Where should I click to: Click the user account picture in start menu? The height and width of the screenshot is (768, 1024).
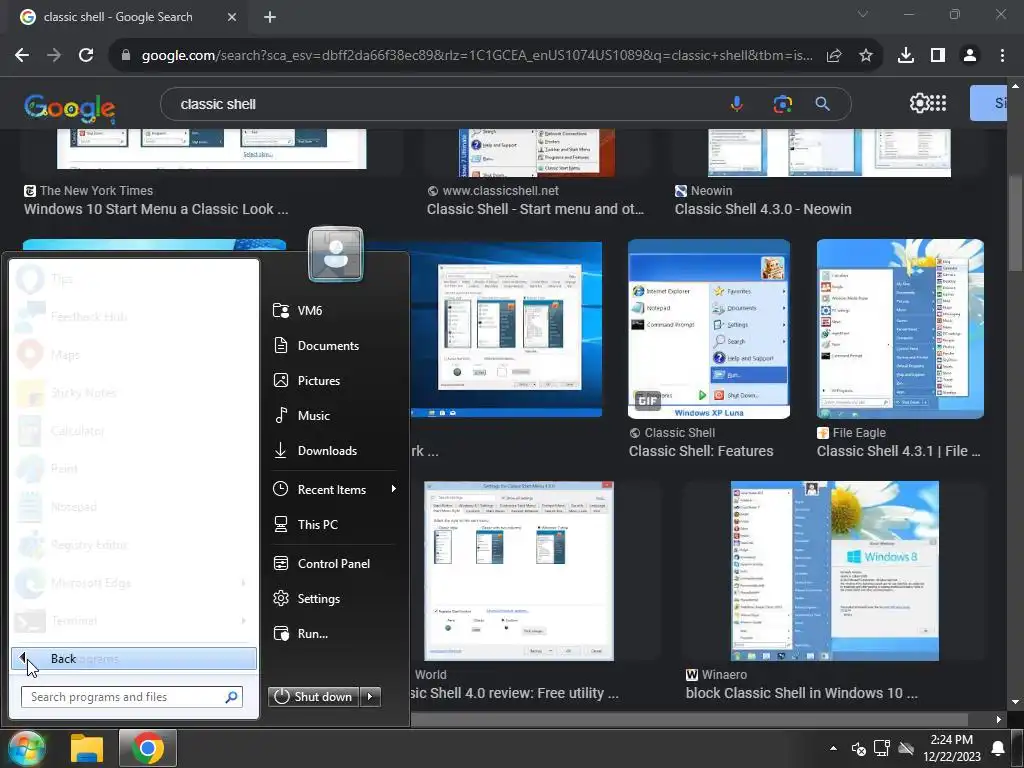pyautogui.click(x=336, y=254)
